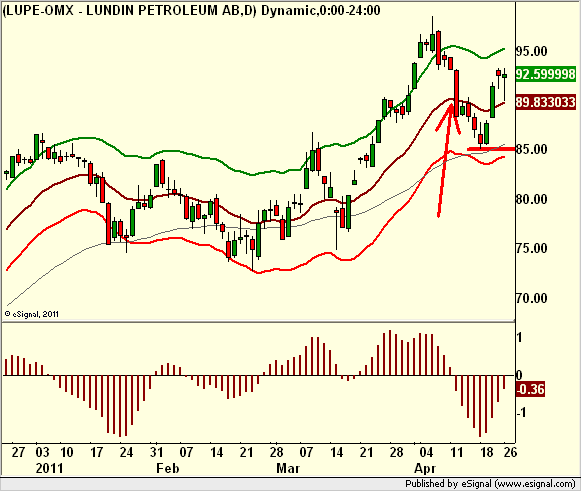Click the 75.00 price axis label
This screenshot has height=491, width=581.
(x=531, y=248)
